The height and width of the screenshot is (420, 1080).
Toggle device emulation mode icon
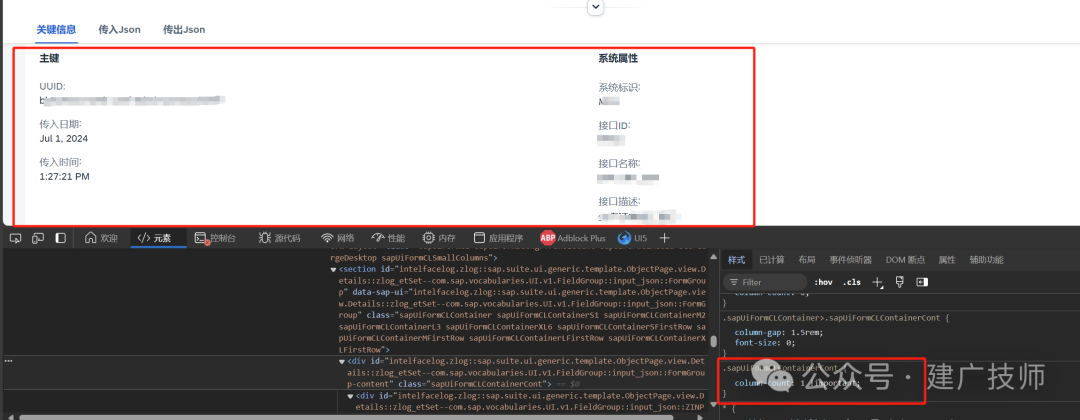[x=39, y=238]
